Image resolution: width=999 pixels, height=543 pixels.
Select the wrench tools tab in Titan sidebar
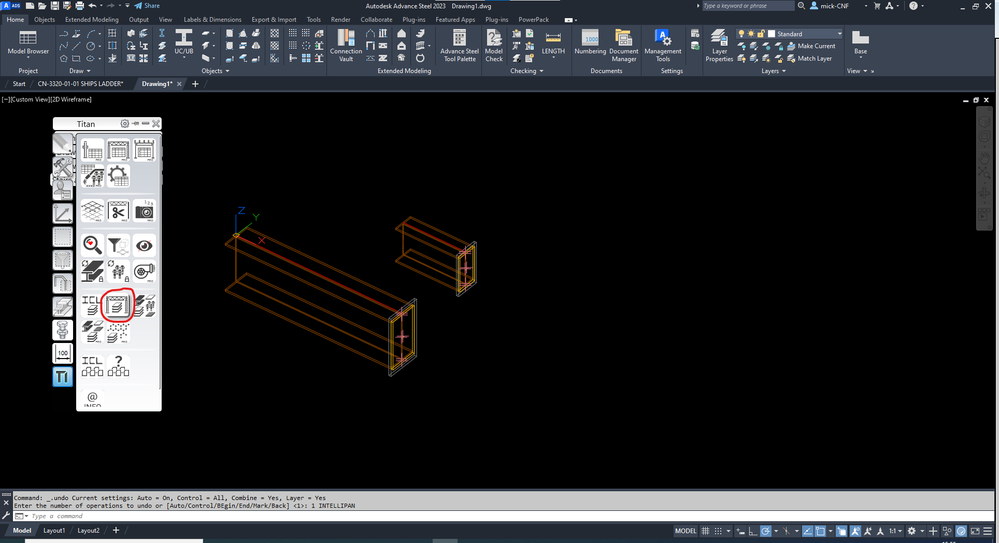[x=62, y=167]
